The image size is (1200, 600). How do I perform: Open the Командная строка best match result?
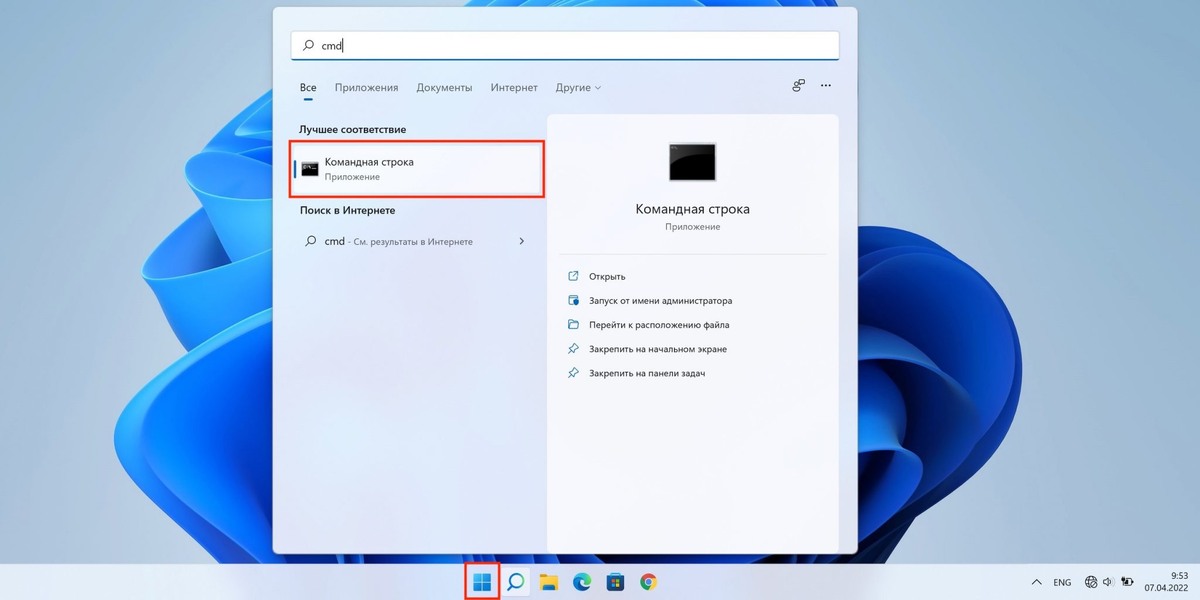(x=417, y=168)
